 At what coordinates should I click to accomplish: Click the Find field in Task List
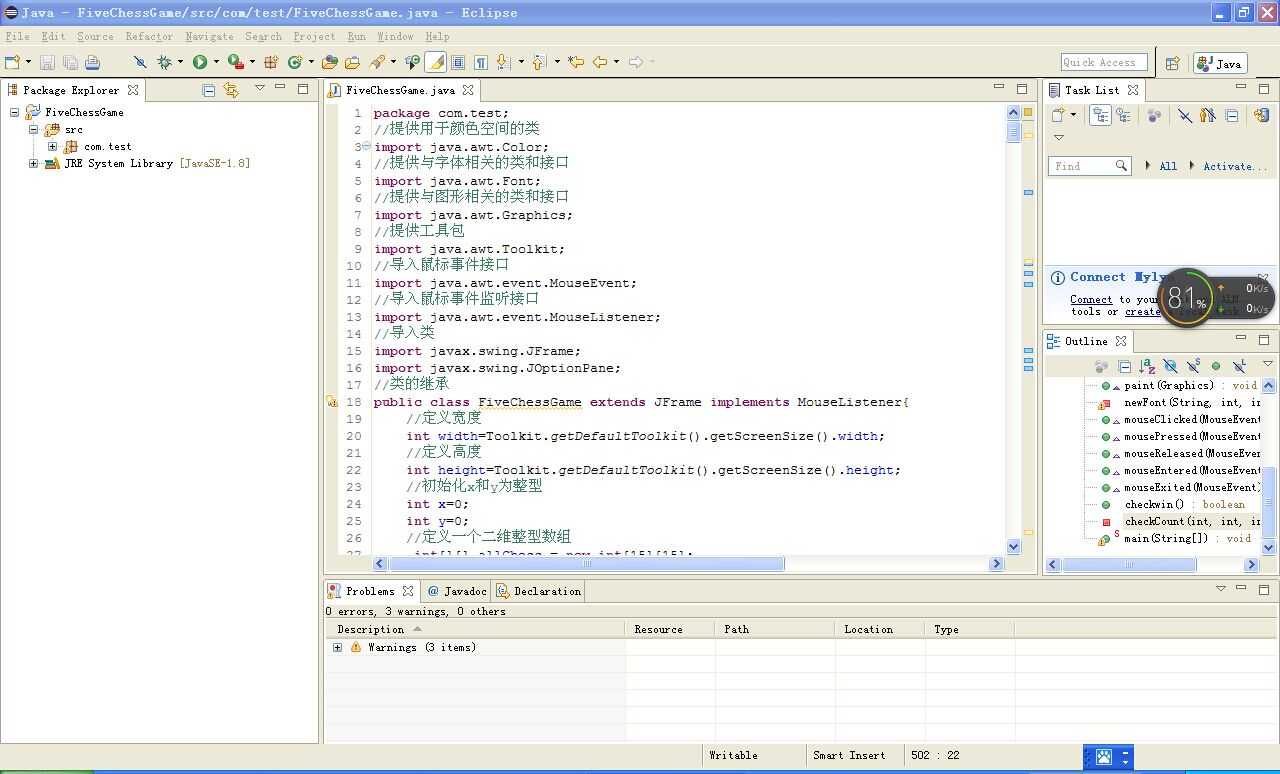(1088, 166)
